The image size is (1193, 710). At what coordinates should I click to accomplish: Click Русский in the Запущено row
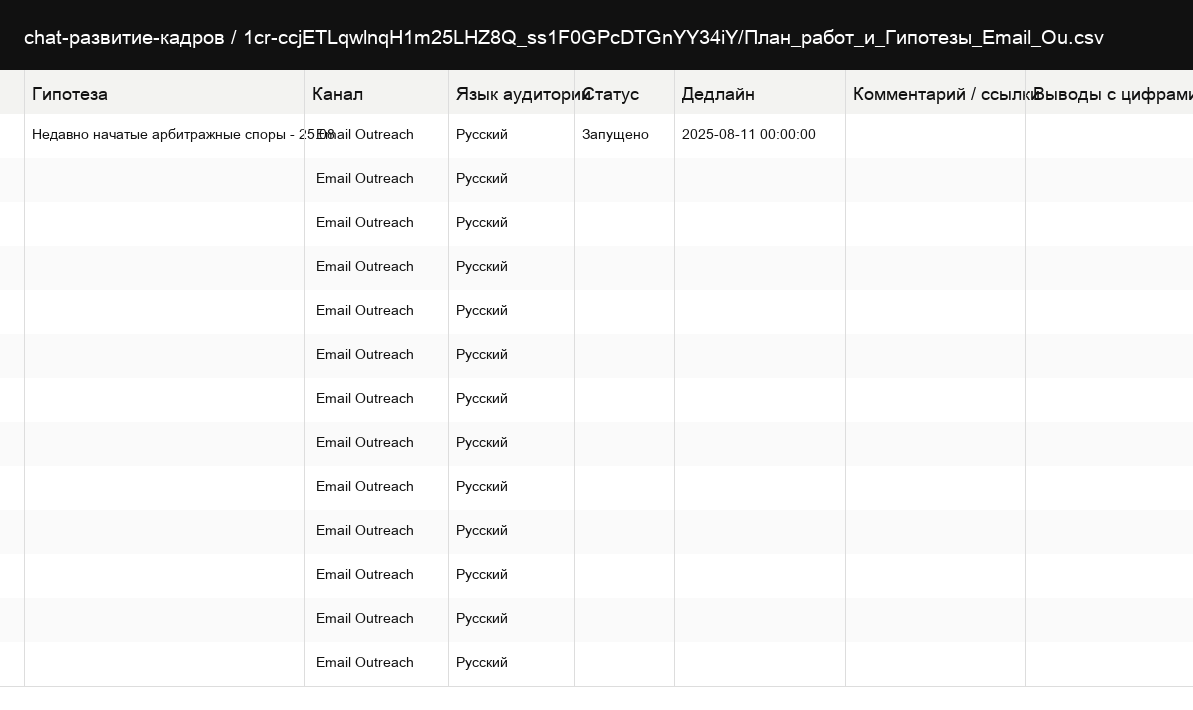click(511, 135)
